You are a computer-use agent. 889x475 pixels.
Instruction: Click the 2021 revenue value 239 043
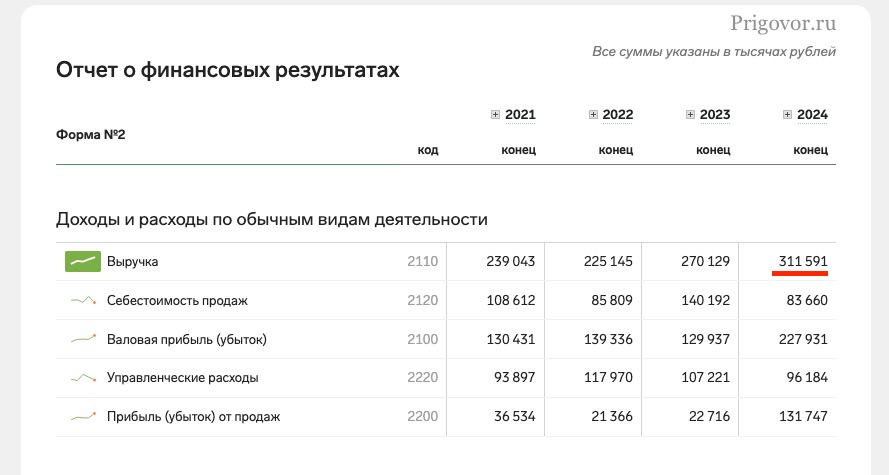click(x=511, y=262)
